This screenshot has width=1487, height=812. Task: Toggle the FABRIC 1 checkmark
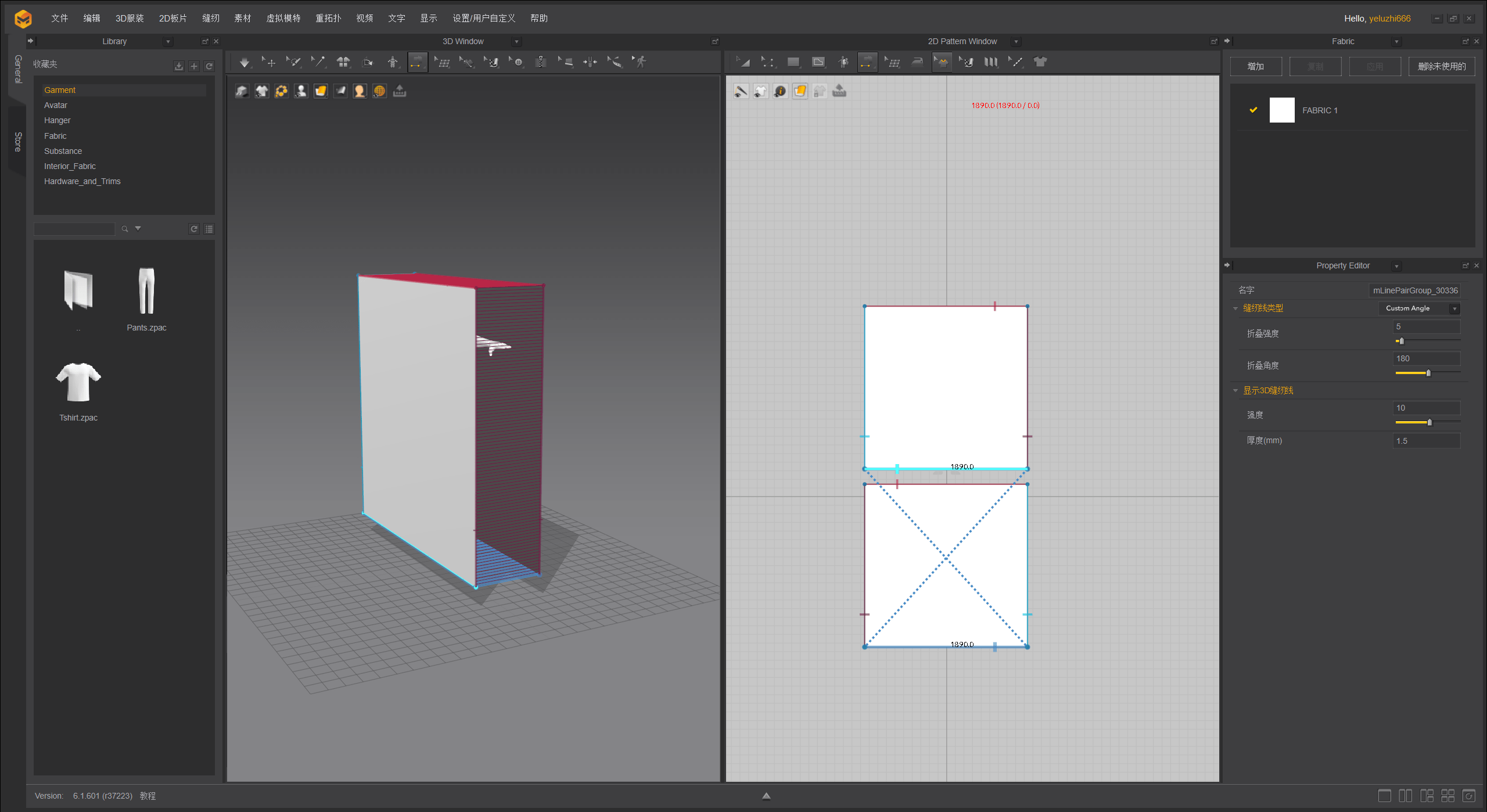click(1253, 110)
